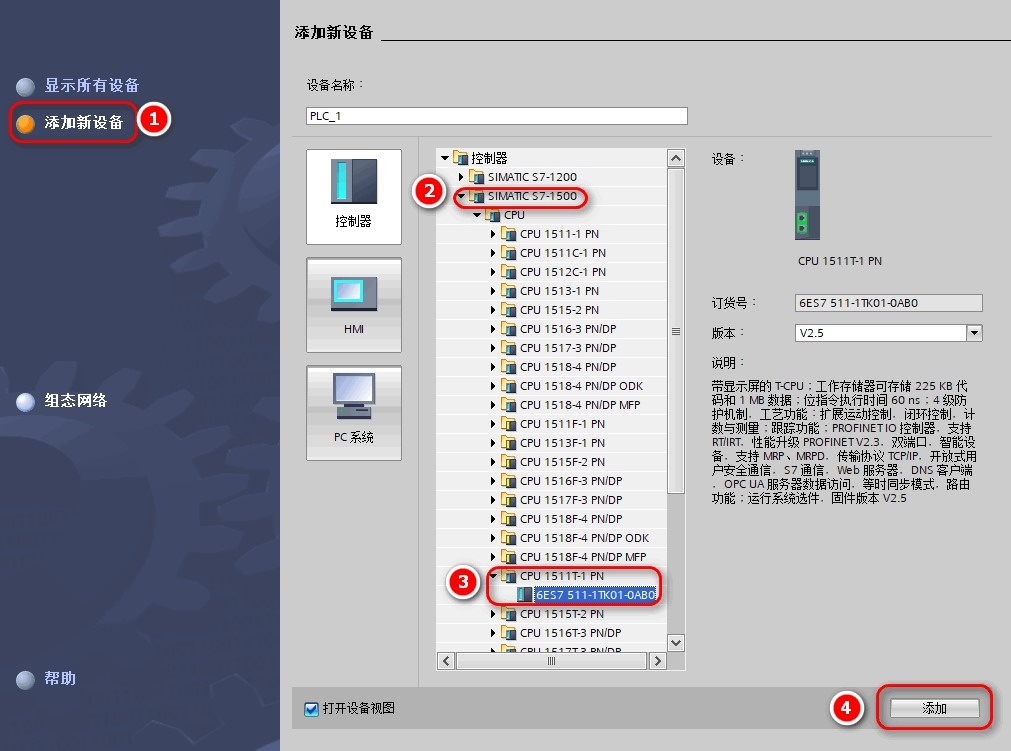Screen dimensions: 1011x751
Task: Toggle the 打开设备视图 checkbox
Action: coord(311,709)
